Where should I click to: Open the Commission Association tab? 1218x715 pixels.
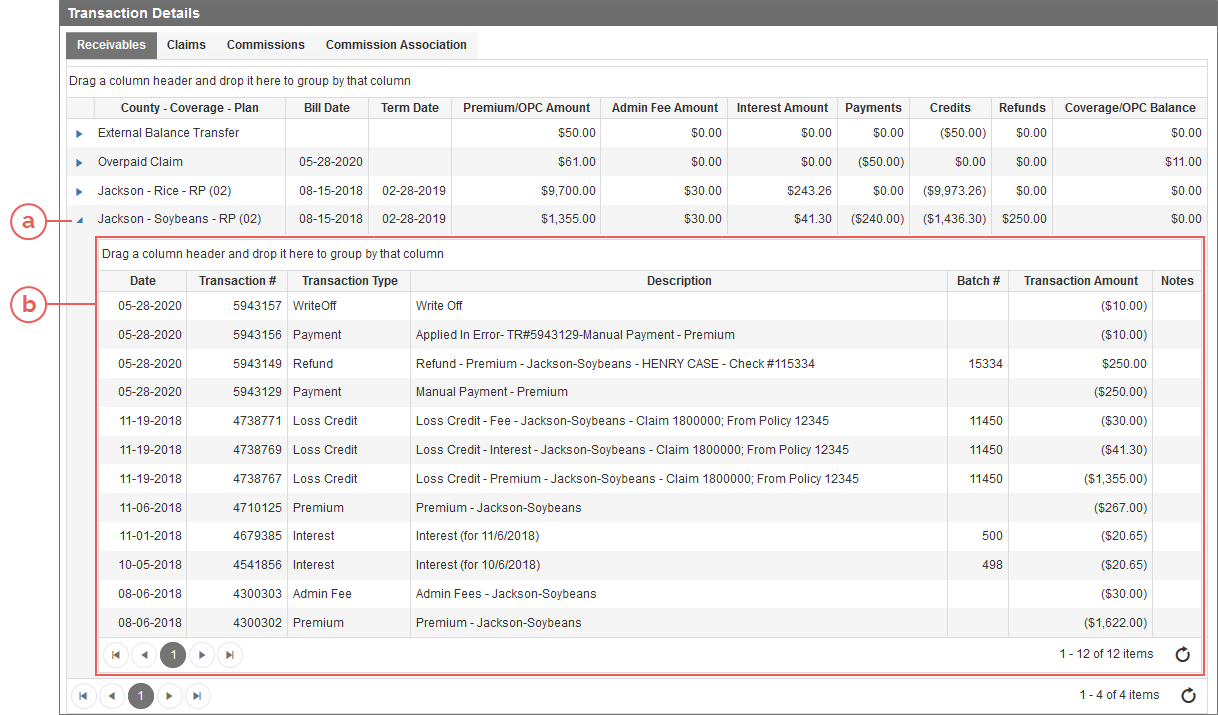(396, 44)
